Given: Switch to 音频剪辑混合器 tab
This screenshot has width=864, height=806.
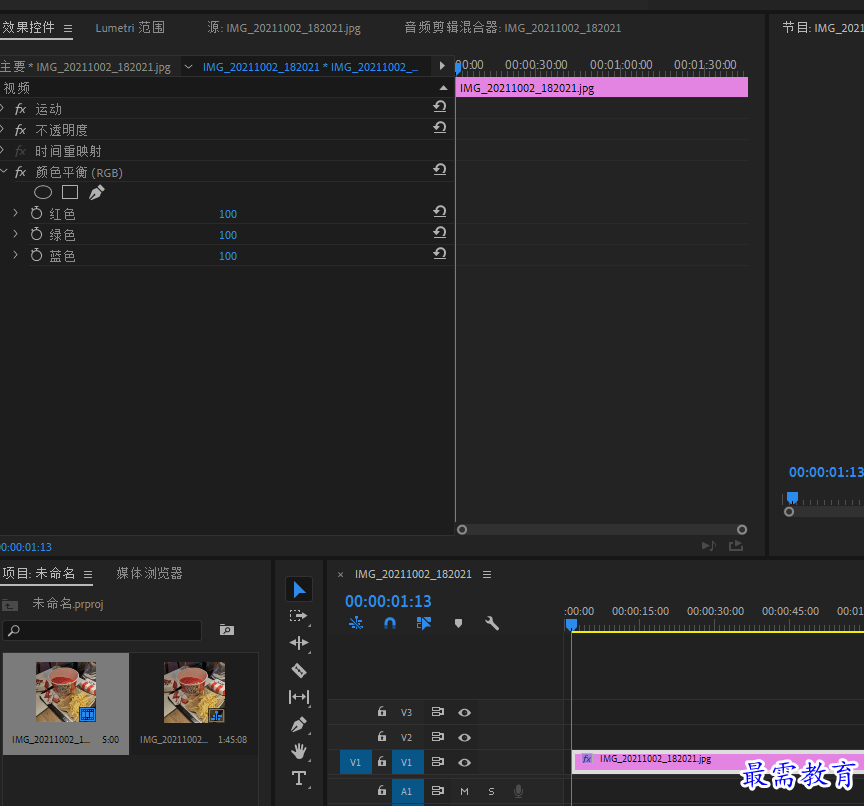Looking at the screenshot, I should (x=512, y=28).
